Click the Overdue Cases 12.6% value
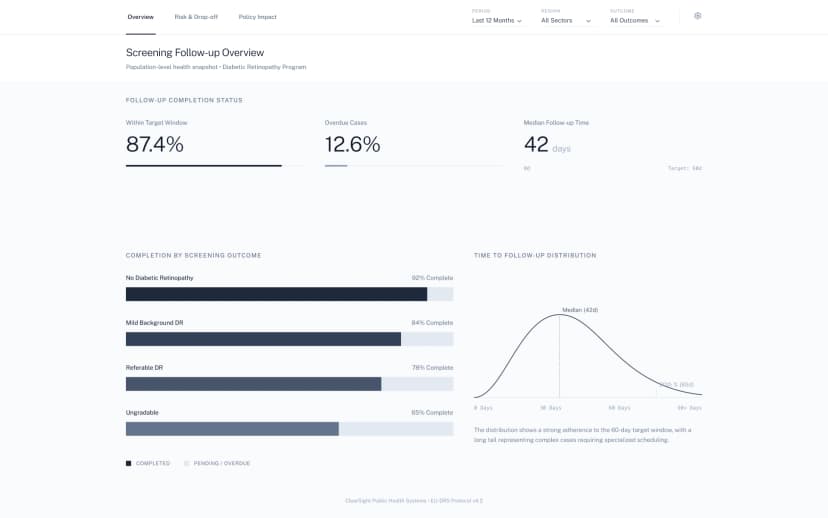The image size is (828, 518). 353,144
